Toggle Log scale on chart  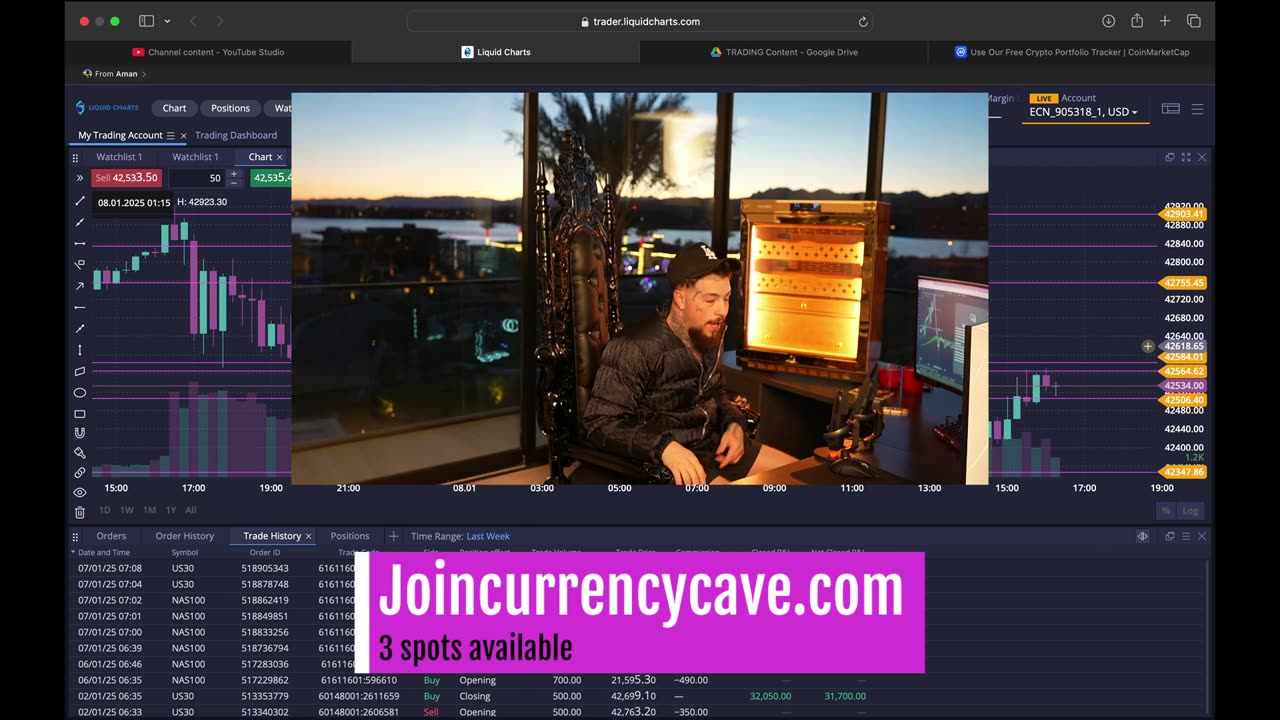pyautogui.click(x=1190, y=510)
